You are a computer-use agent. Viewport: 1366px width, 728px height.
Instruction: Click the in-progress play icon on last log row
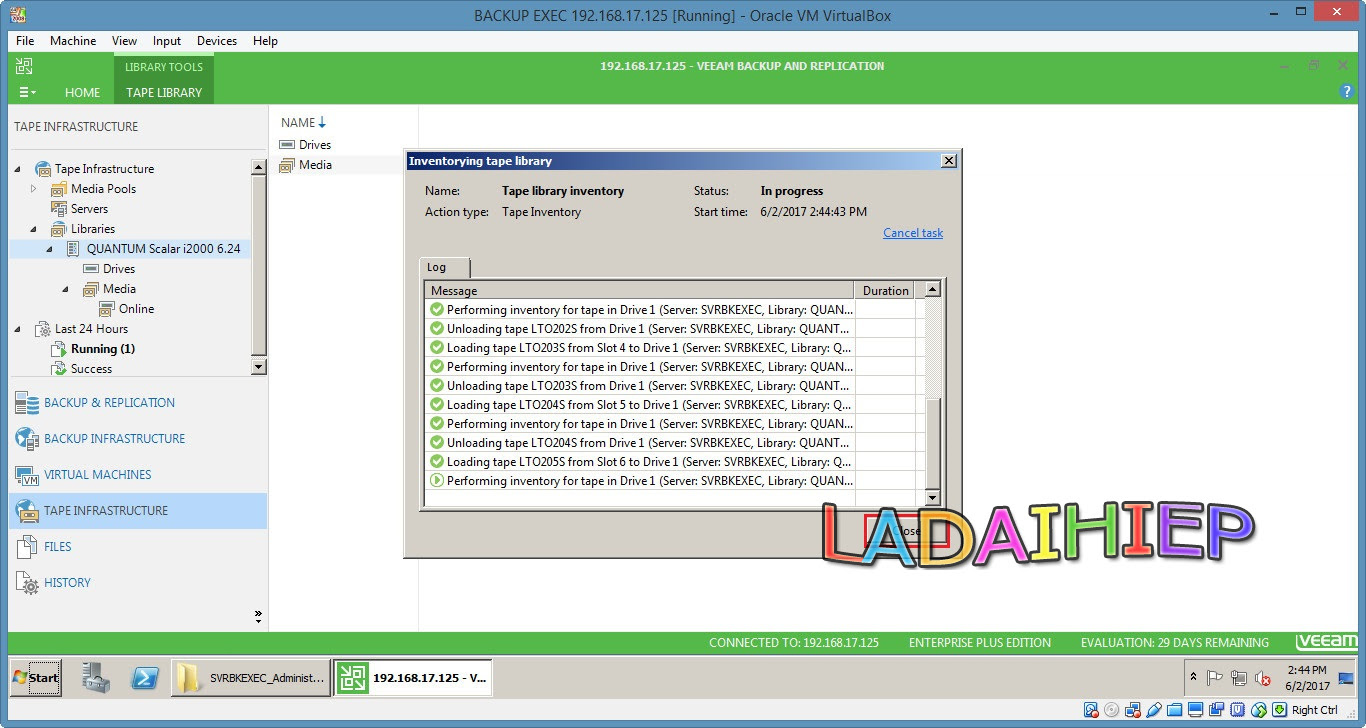[x=437, y=481]
